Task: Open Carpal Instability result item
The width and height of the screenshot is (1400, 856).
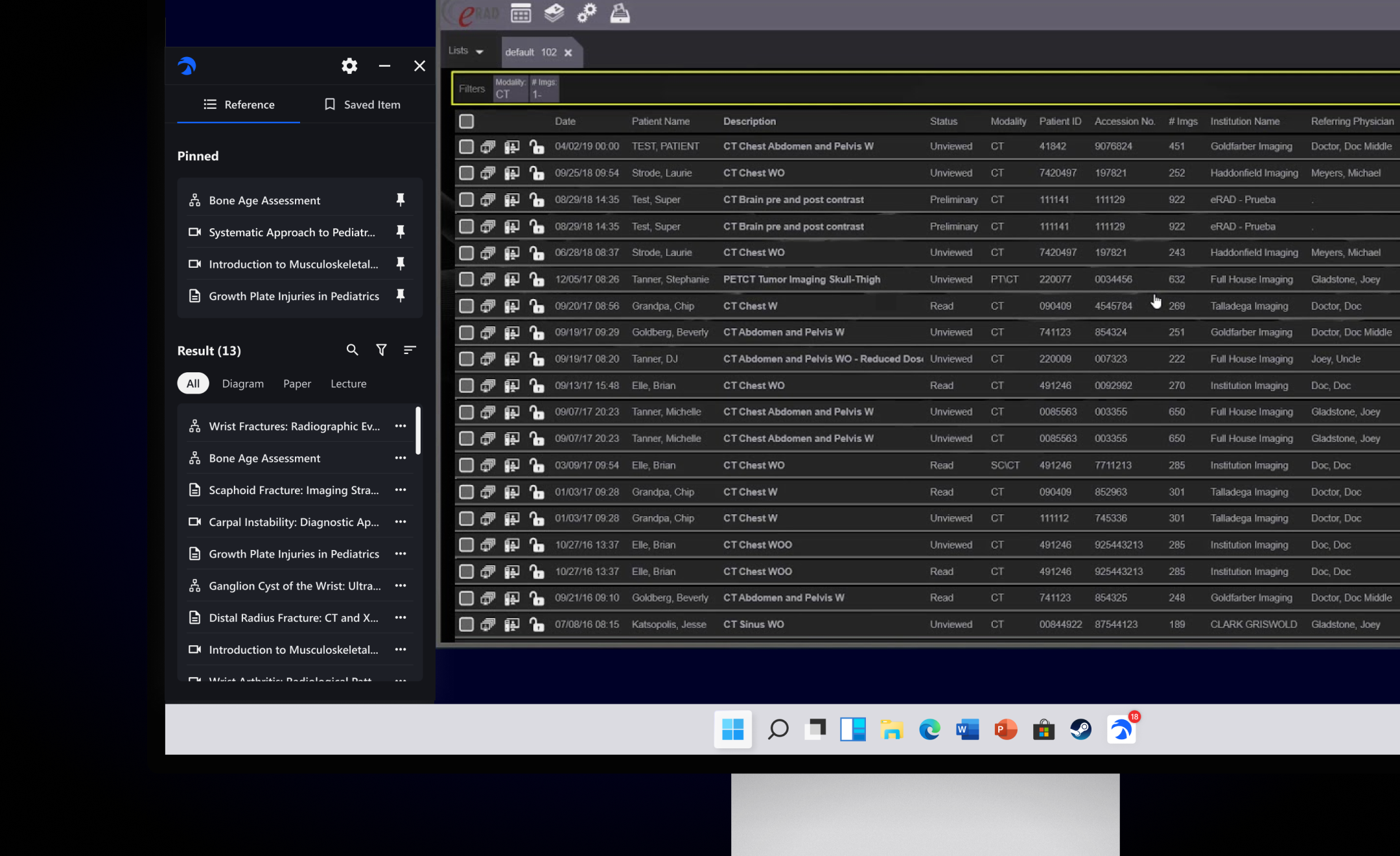Action: point(293,522)
